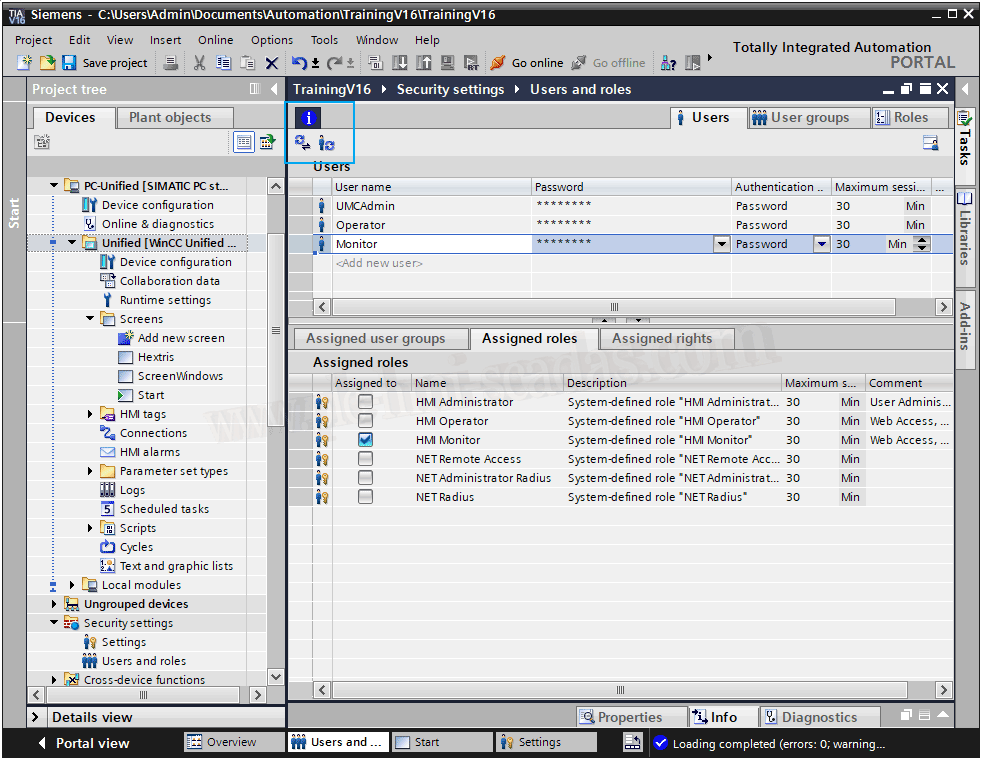The width and height of the screenshot is (982, 760).
Task: Expand the HMI tags tree node
Action: 90,414
